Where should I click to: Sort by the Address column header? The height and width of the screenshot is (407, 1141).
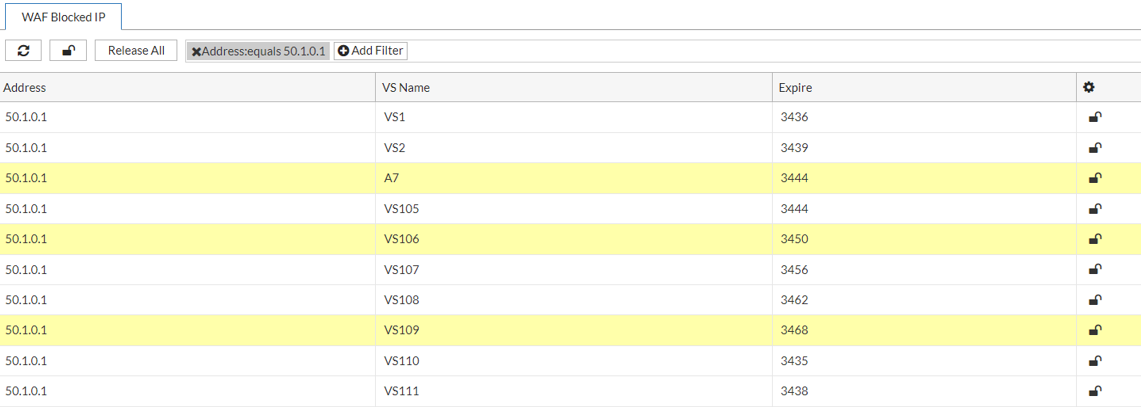coord(25,87)
